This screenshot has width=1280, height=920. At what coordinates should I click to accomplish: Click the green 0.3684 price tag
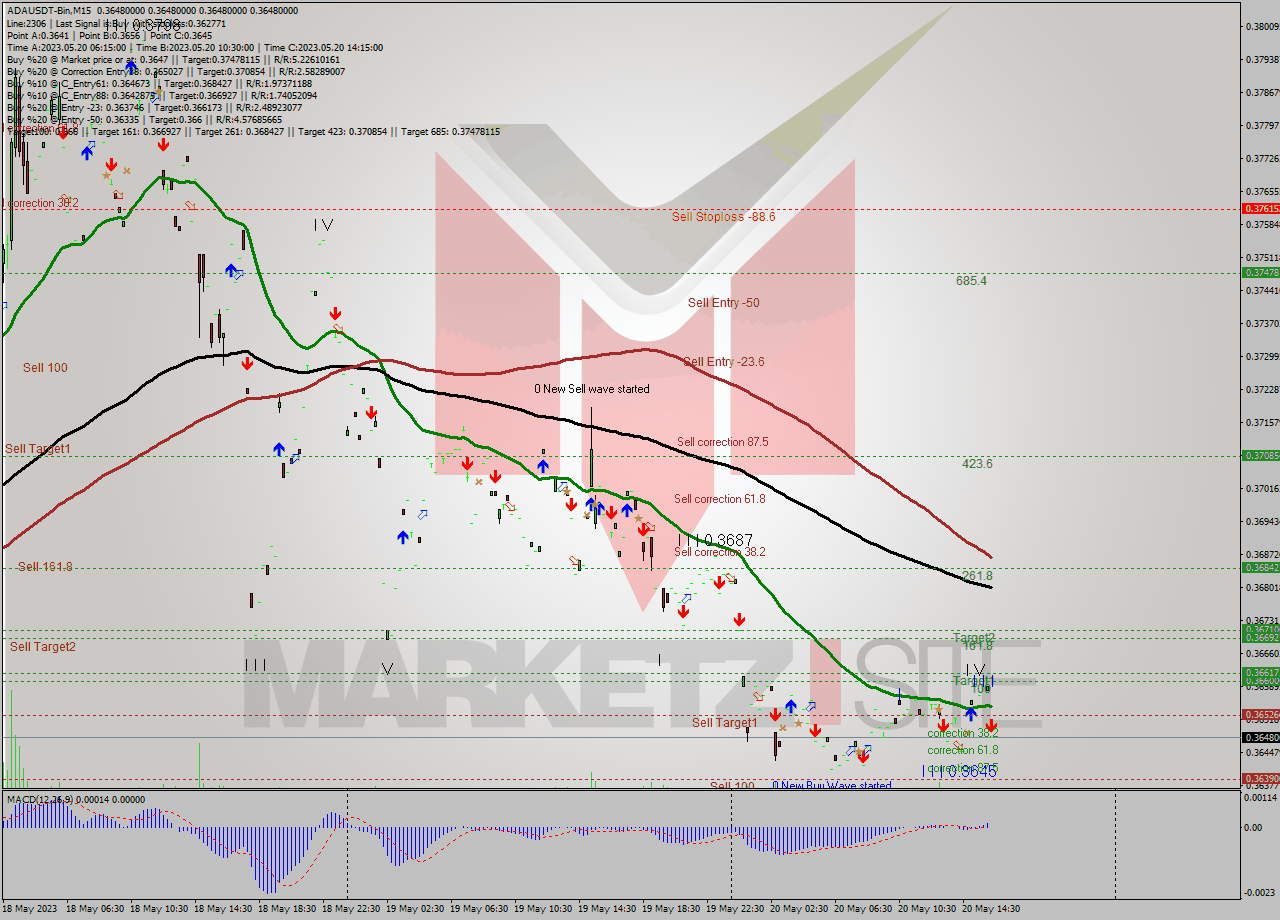pyautogui.click(x=1259, y=567)
